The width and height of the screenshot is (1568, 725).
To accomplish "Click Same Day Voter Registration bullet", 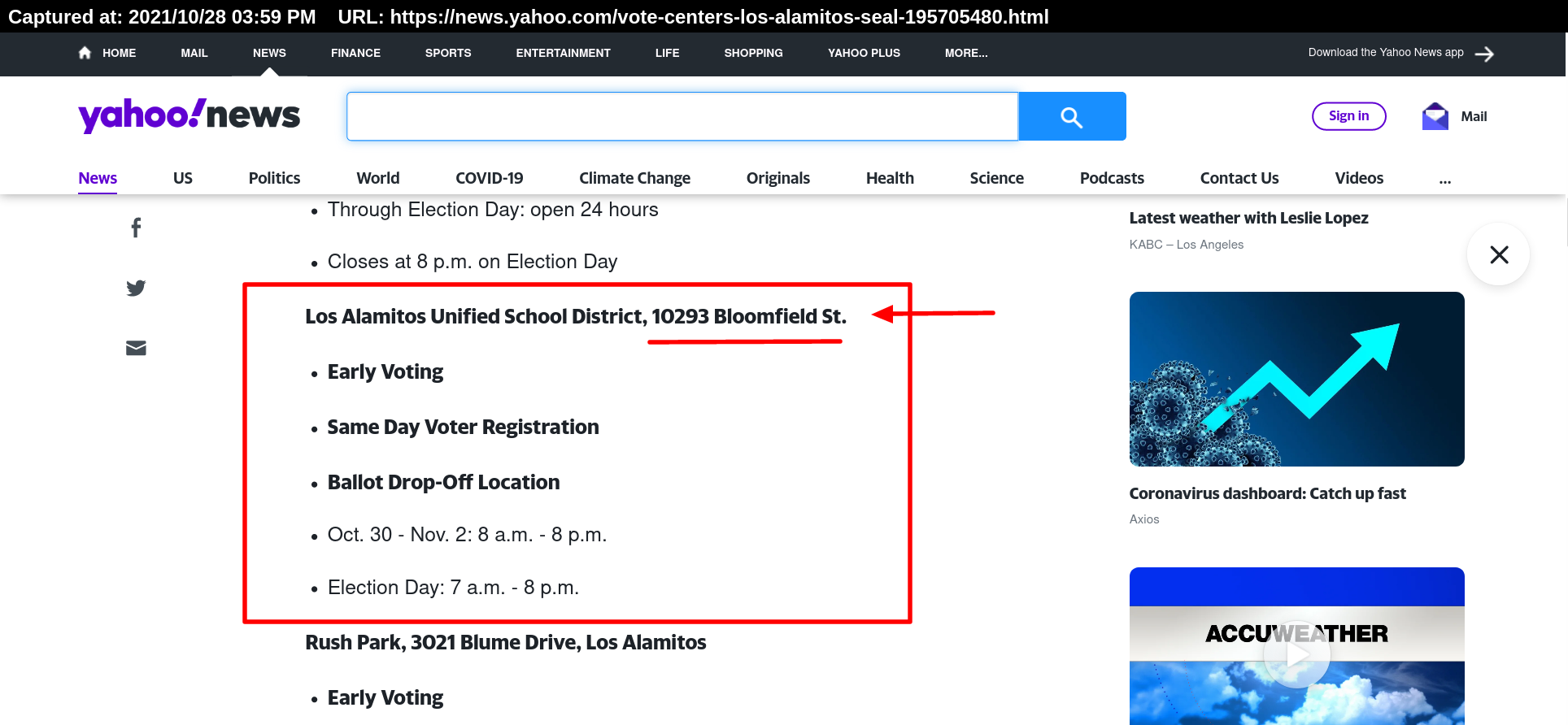I will click(x=463, y=427).
